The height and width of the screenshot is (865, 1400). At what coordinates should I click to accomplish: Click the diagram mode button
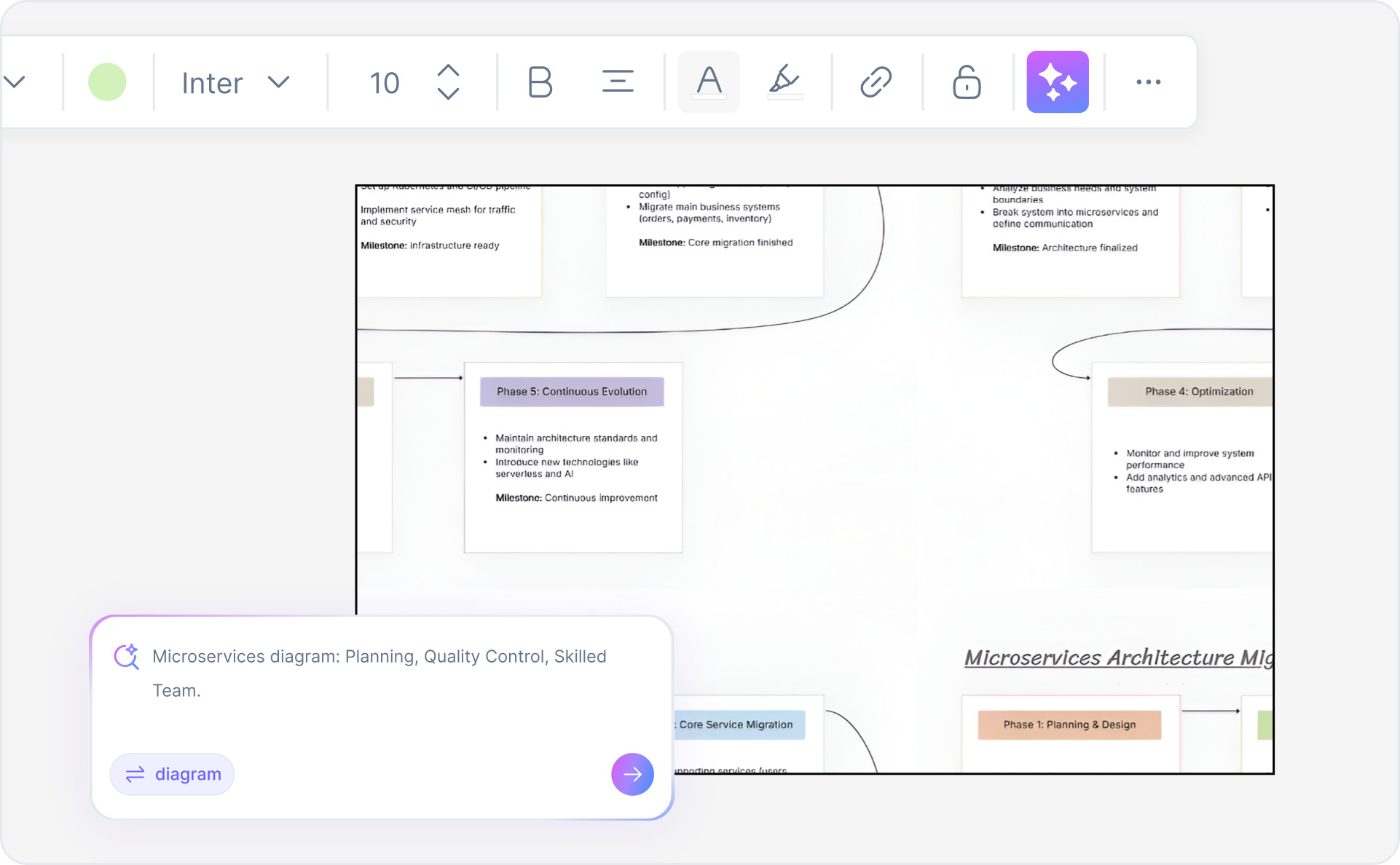(172, 774)
